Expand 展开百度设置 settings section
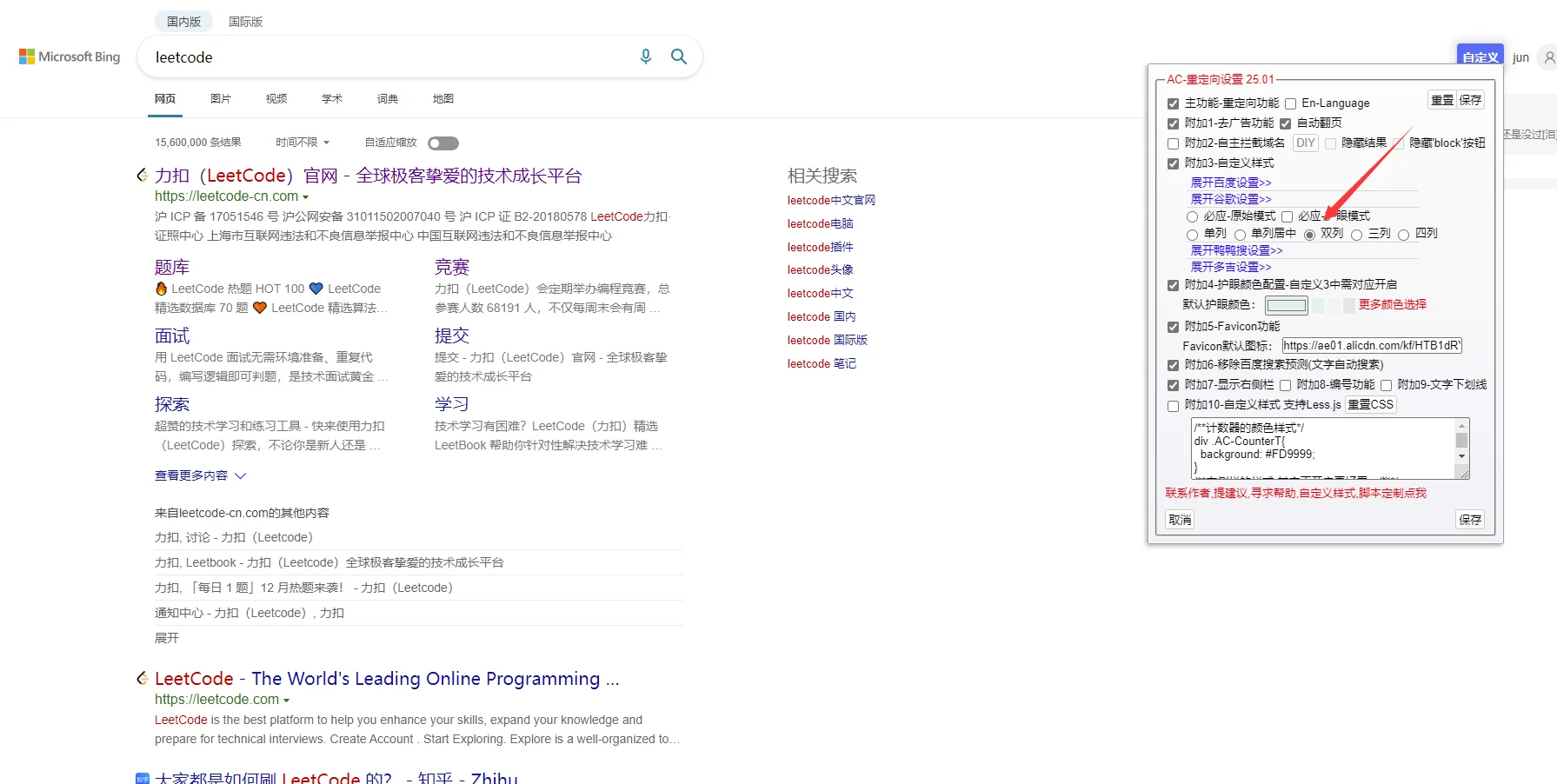Screen dimensions: 1557x784 (x=1230, y=183)
